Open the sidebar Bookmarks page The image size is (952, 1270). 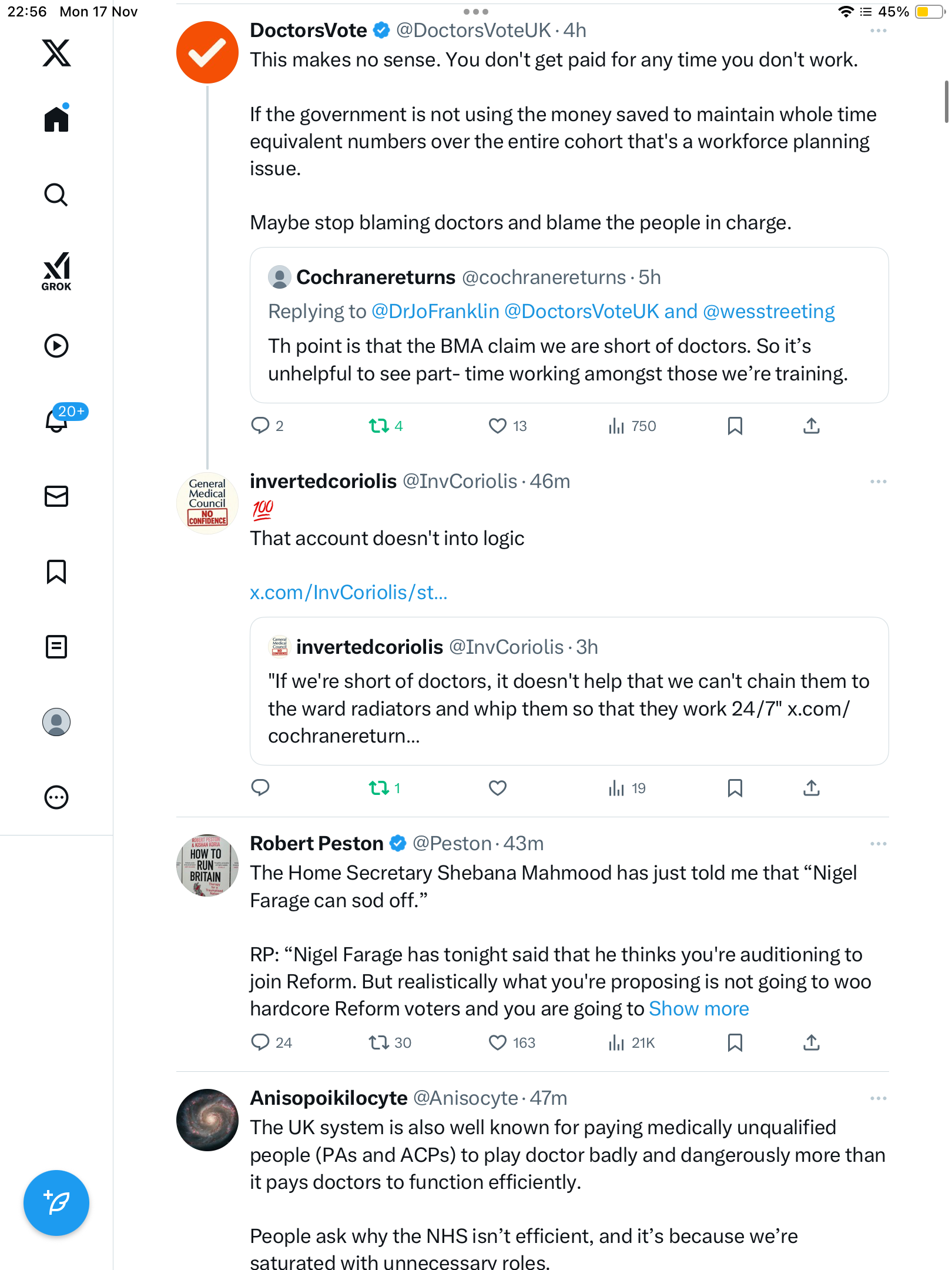pyautogui.click(x=56, y=571)
